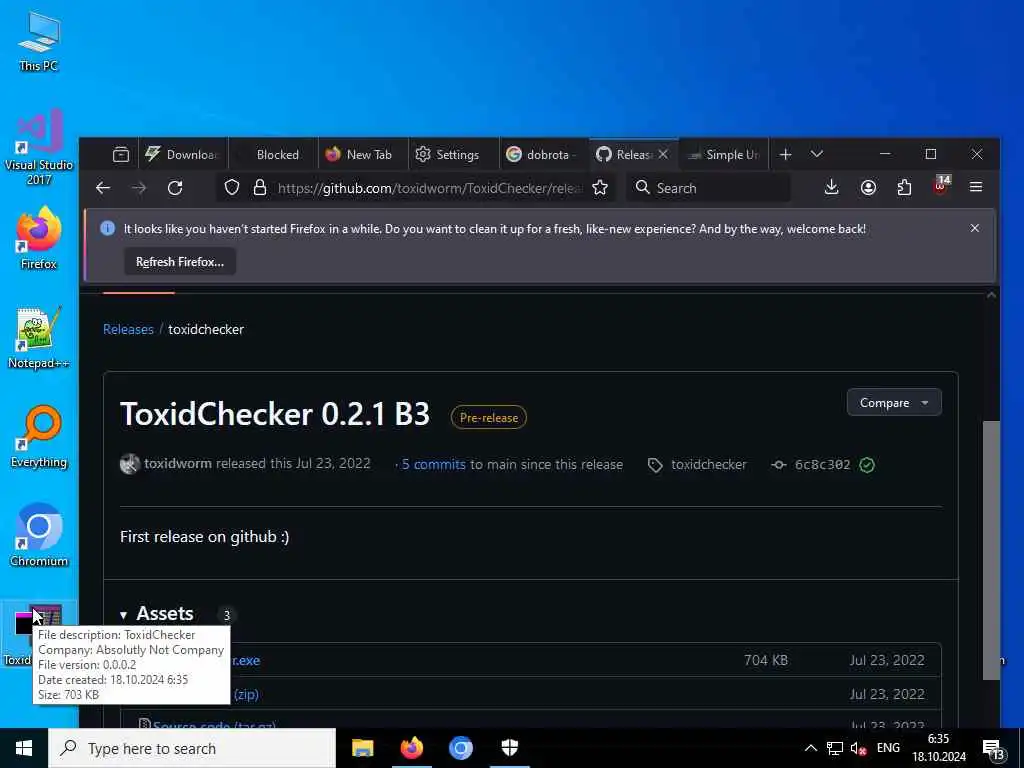The height and width of the screenshot is (768, 1024).
Task: Expand the list all tabs chevron
Action: point(816,155)
